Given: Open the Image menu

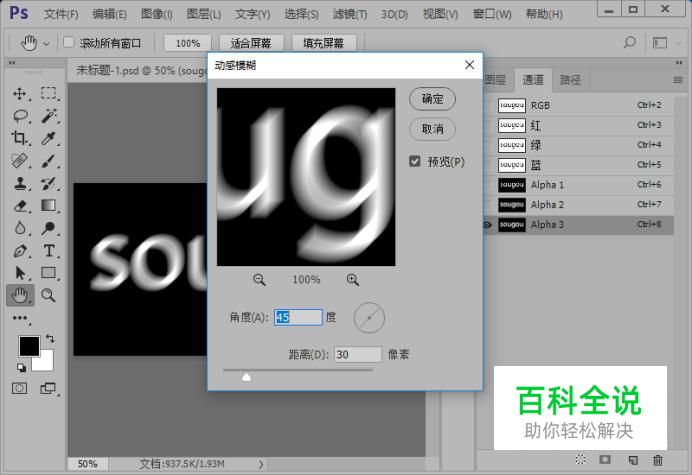Looking at the screenshot, I should 157,14.
